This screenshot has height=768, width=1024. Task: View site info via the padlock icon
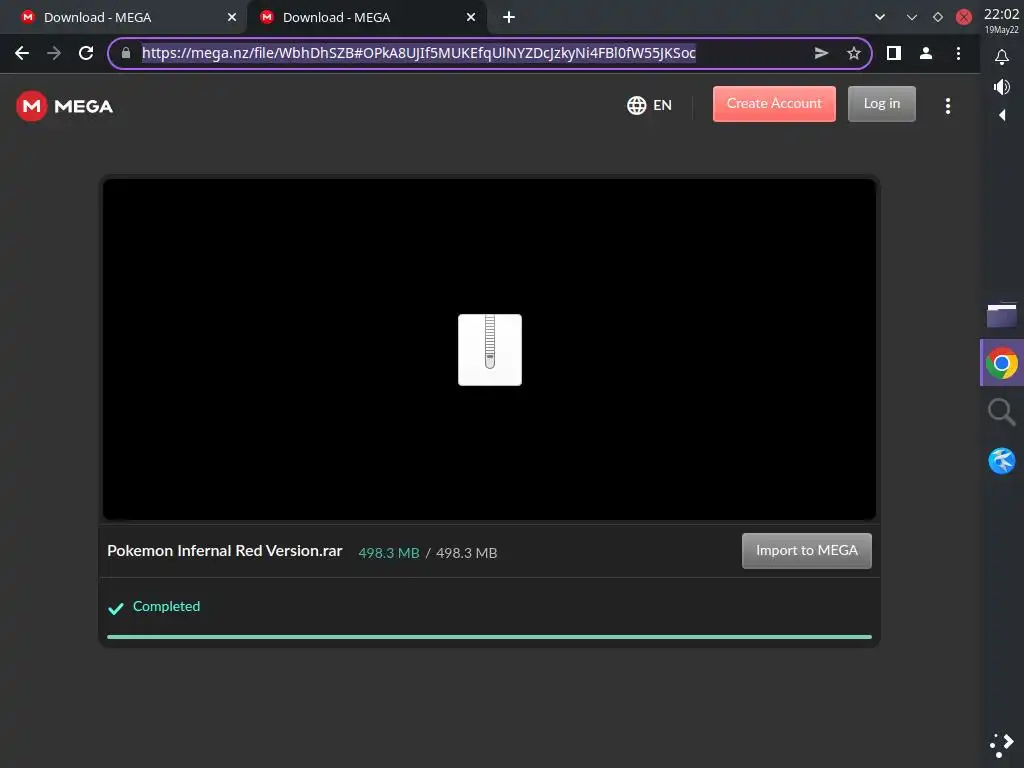point(126,53)
